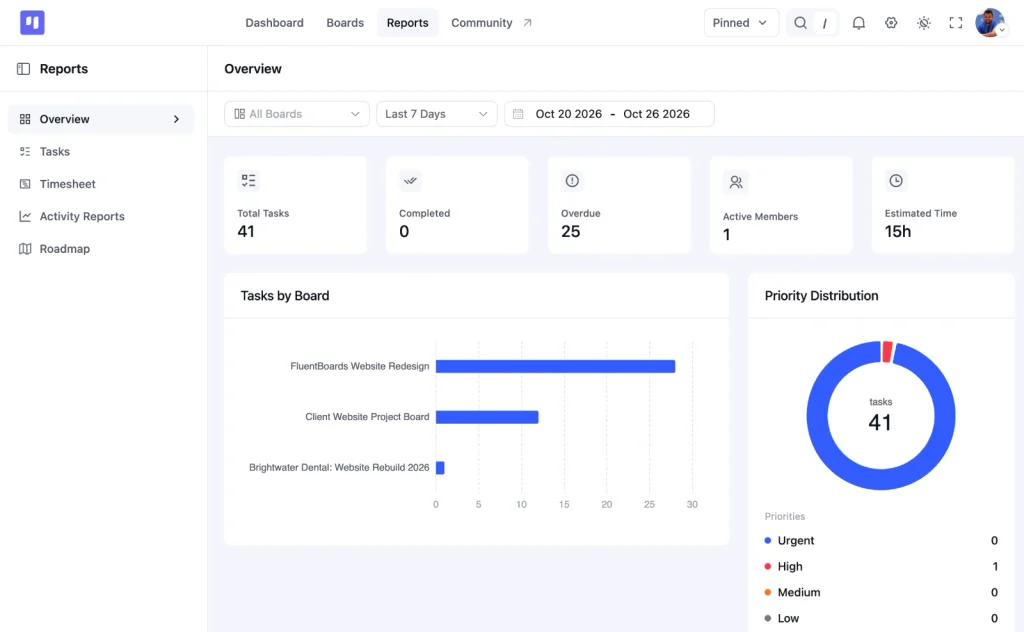Click the Total Tasks card icon

click(248, 181)
